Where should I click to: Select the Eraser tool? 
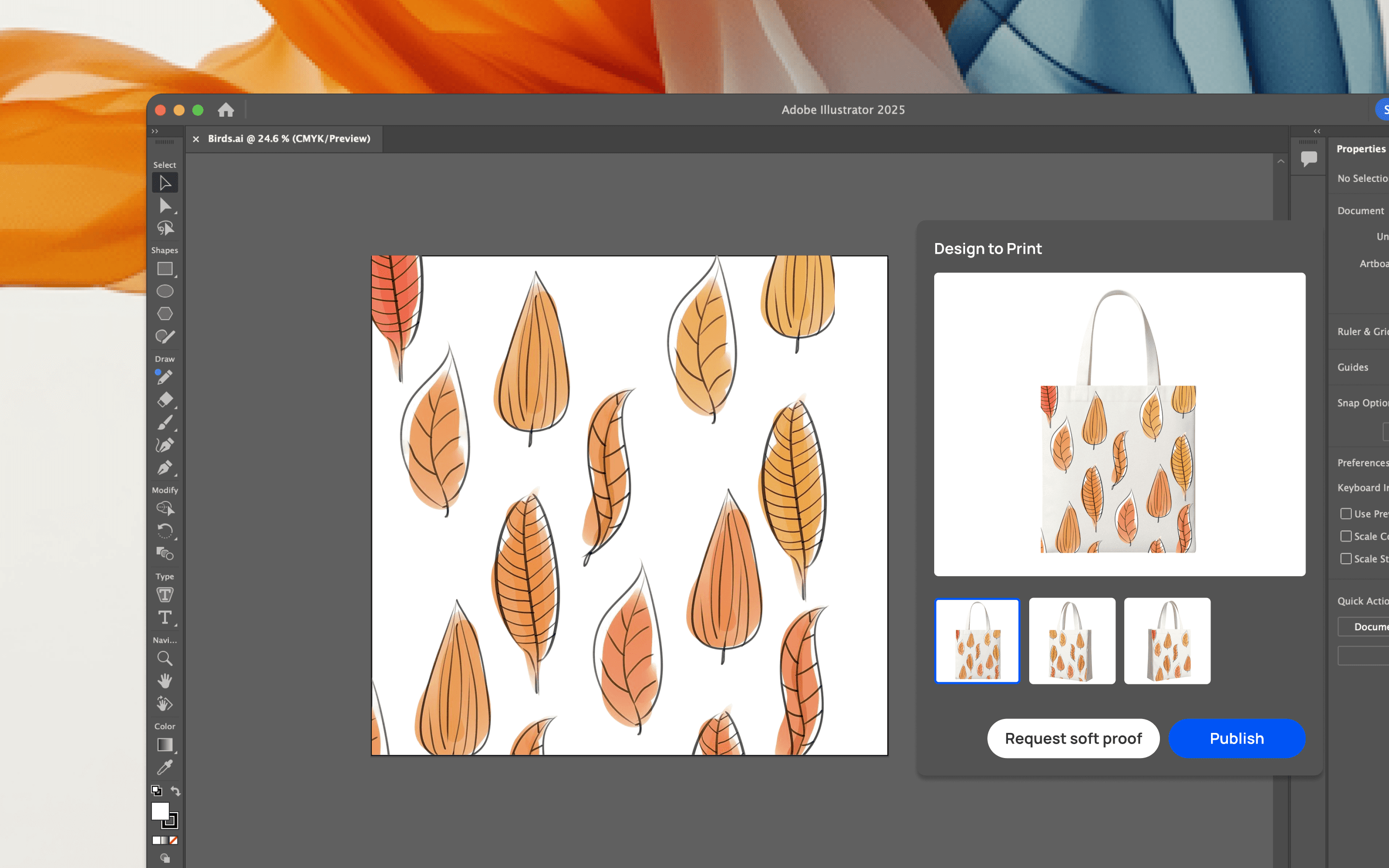tap(165, 400)
